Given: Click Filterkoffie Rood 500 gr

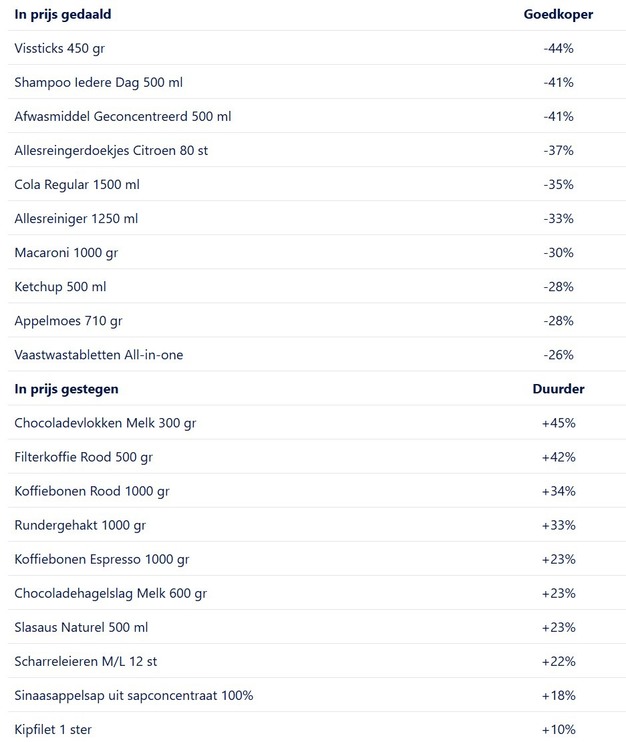Looking at the screenshot, I should tap(83, 456).
